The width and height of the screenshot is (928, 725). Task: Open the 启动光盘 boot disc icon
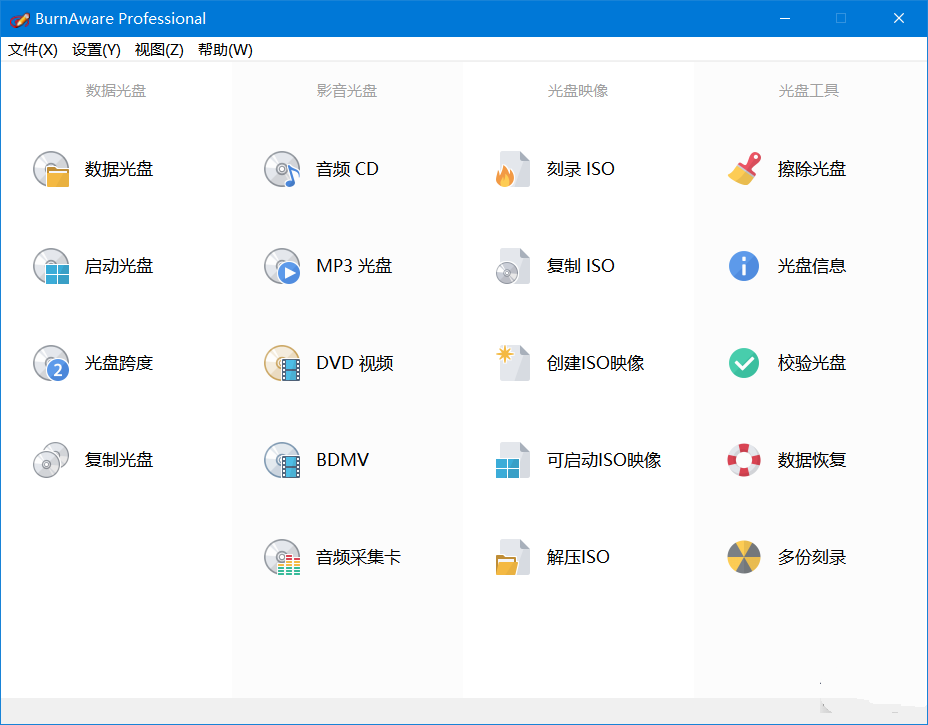point(51,266)
